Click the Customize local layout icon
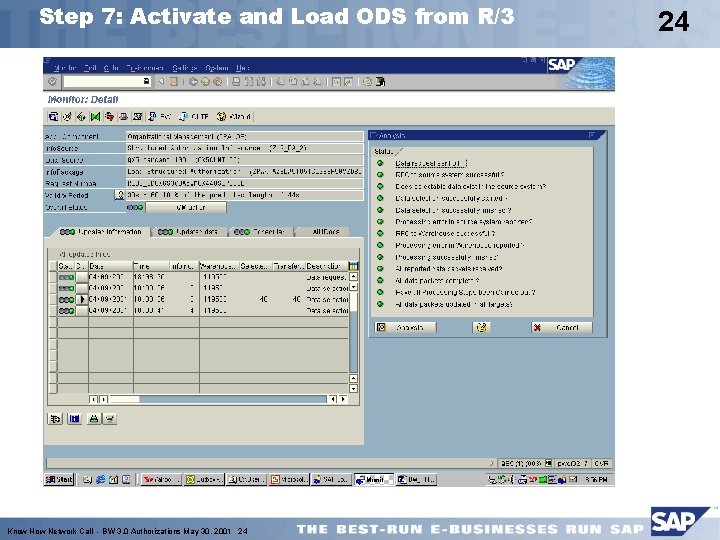The width and height of the screenshot is (720, 540). click(380, 82)
